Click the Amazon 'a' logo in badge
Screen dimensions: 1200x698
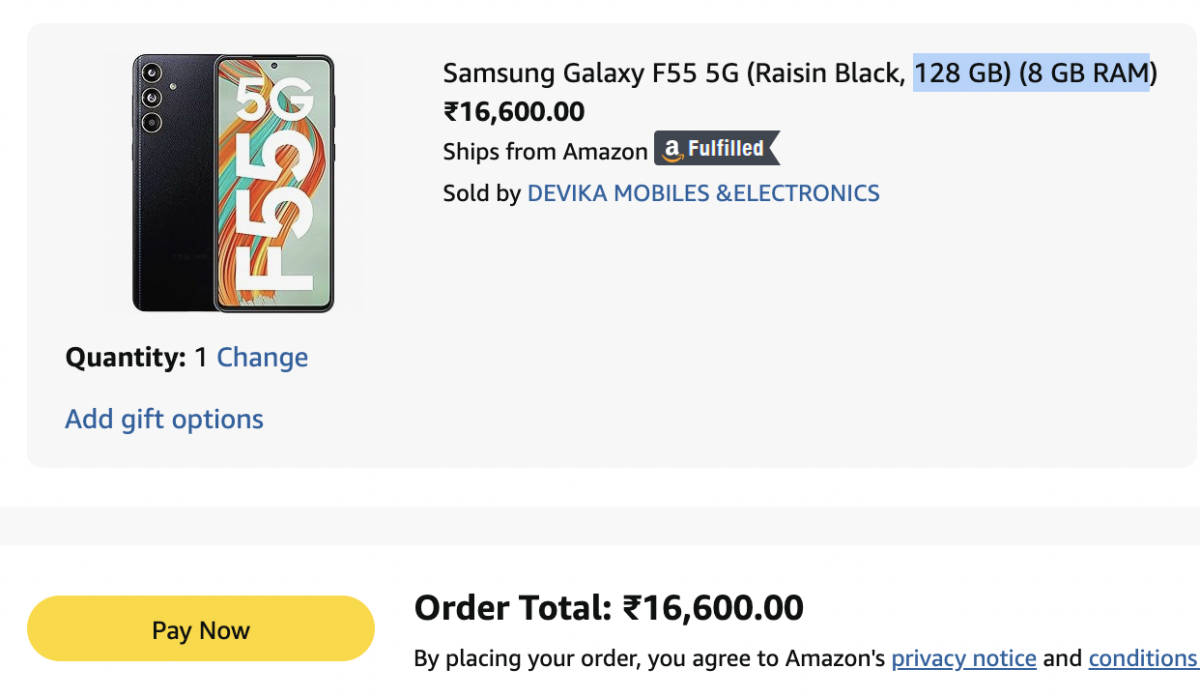672,150
